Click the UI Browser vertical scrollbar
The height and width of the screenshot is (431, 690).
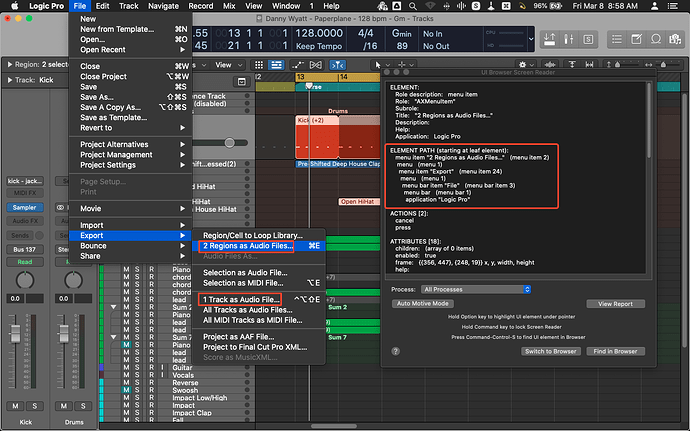[648, 121]
